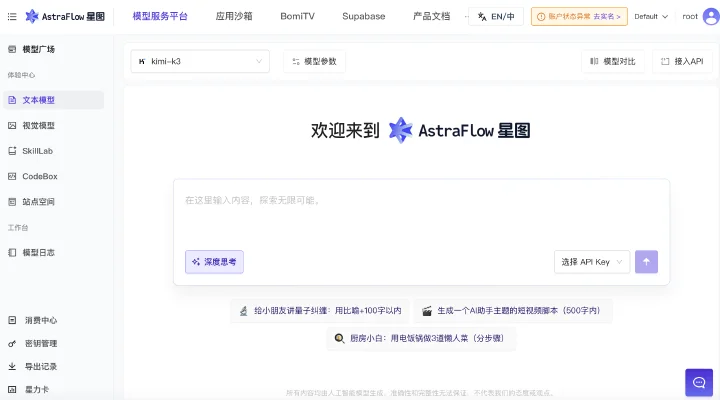Viewport: 720px width, 400px height.
Task: Expand the 选择 API Key dropdown
Action: [592, 262]
